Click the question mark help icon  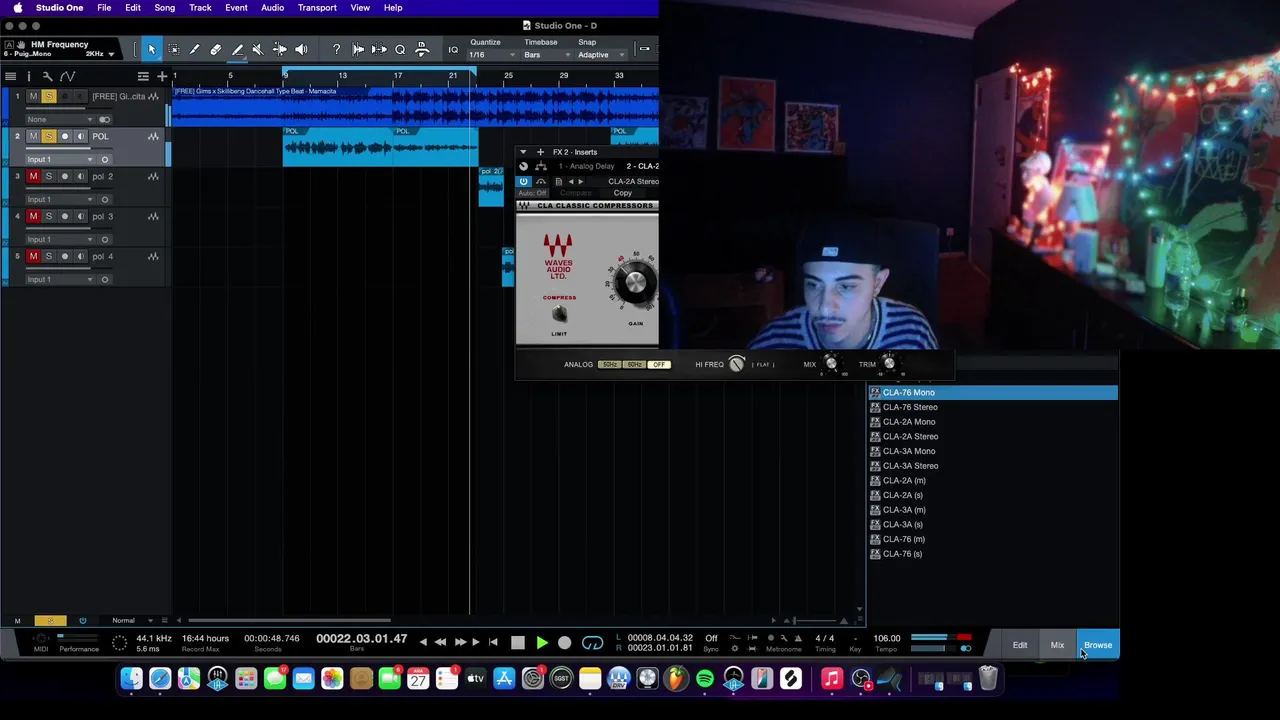[336, 49]
